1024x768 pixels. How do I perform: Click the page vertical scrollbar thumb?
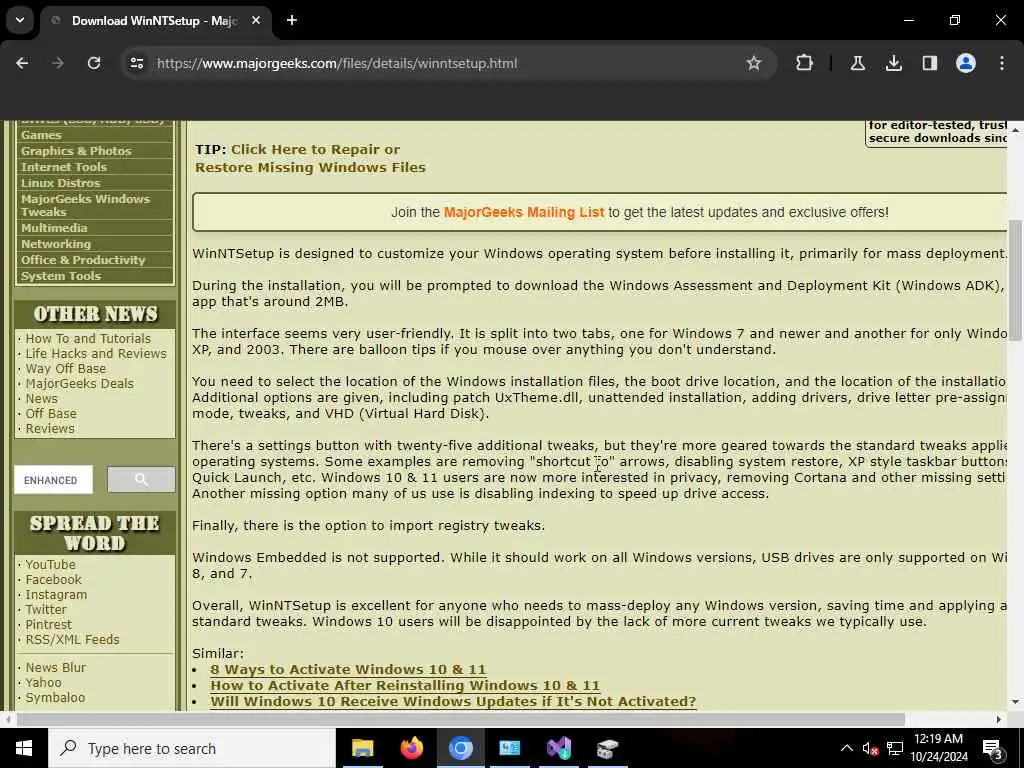click(x=1016, y=281)
